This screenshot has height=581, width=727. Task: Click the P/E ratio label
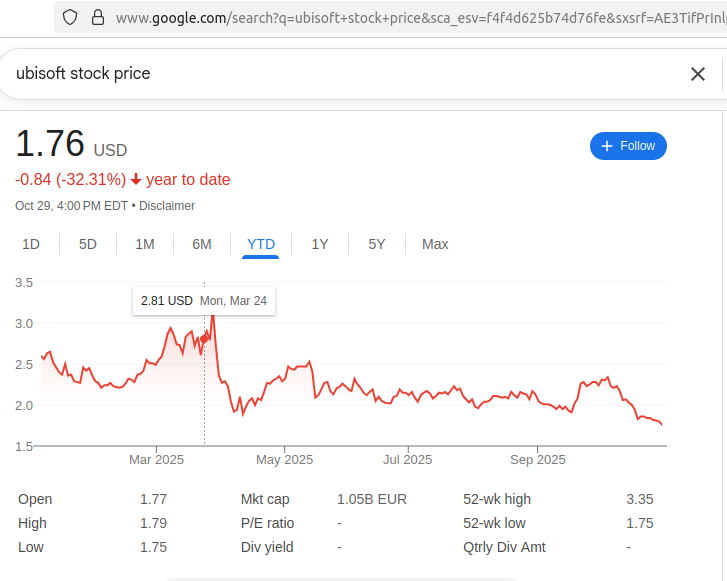click(x=268, y=524)
